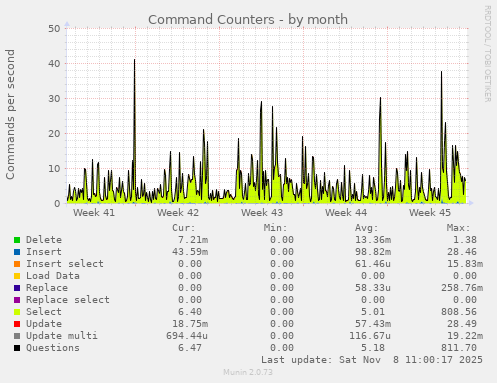Click the Update average value 57.43m

pyautogui.click(x=373, y=324)
